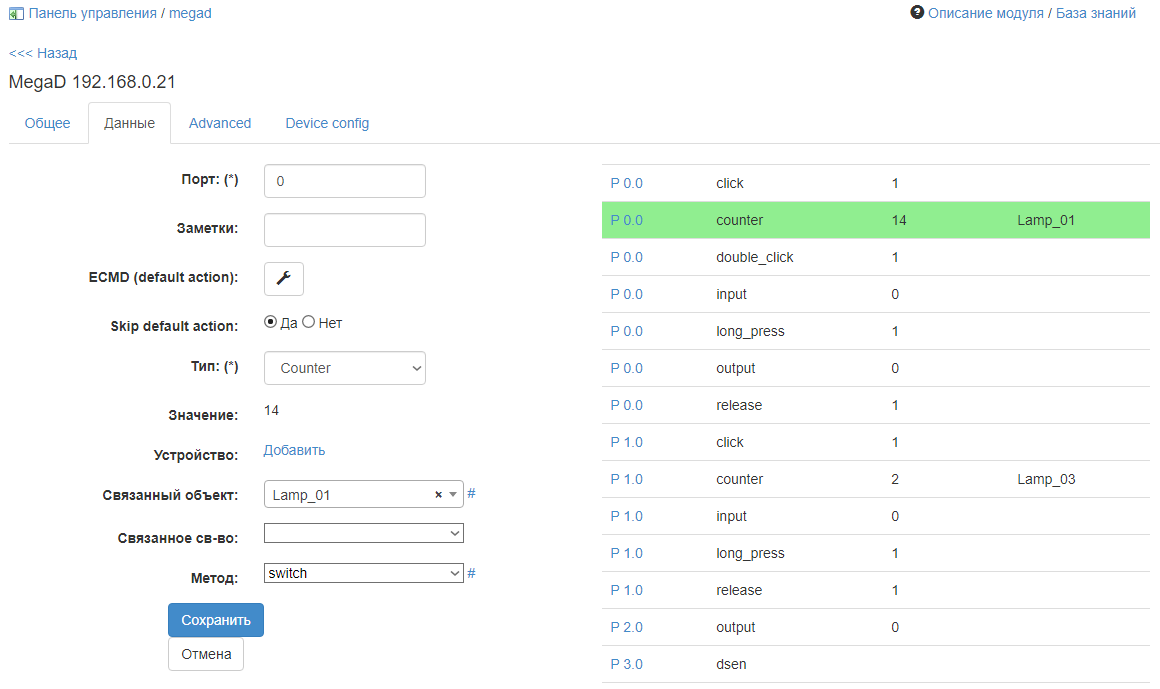Open P 0.0 link in the input row

point(627,294)
